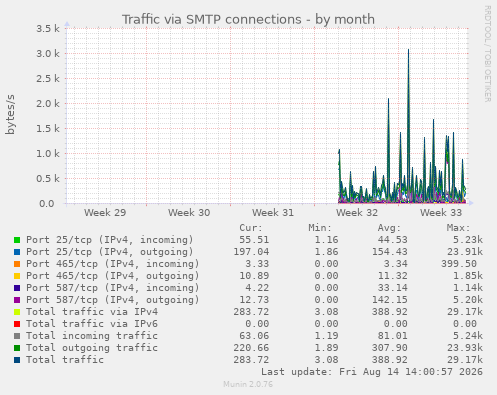Click the '197.04' current value

[x=251, y=252]
